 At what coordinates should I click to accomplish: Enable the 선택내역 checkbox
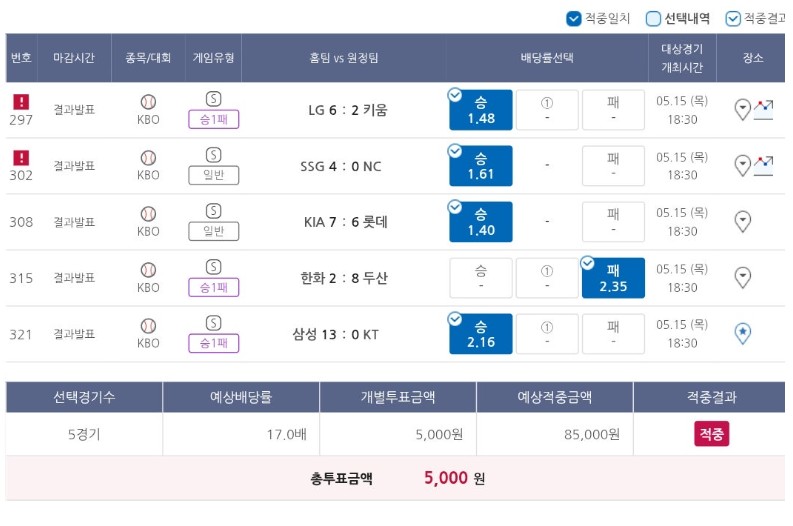pos(653,19)
